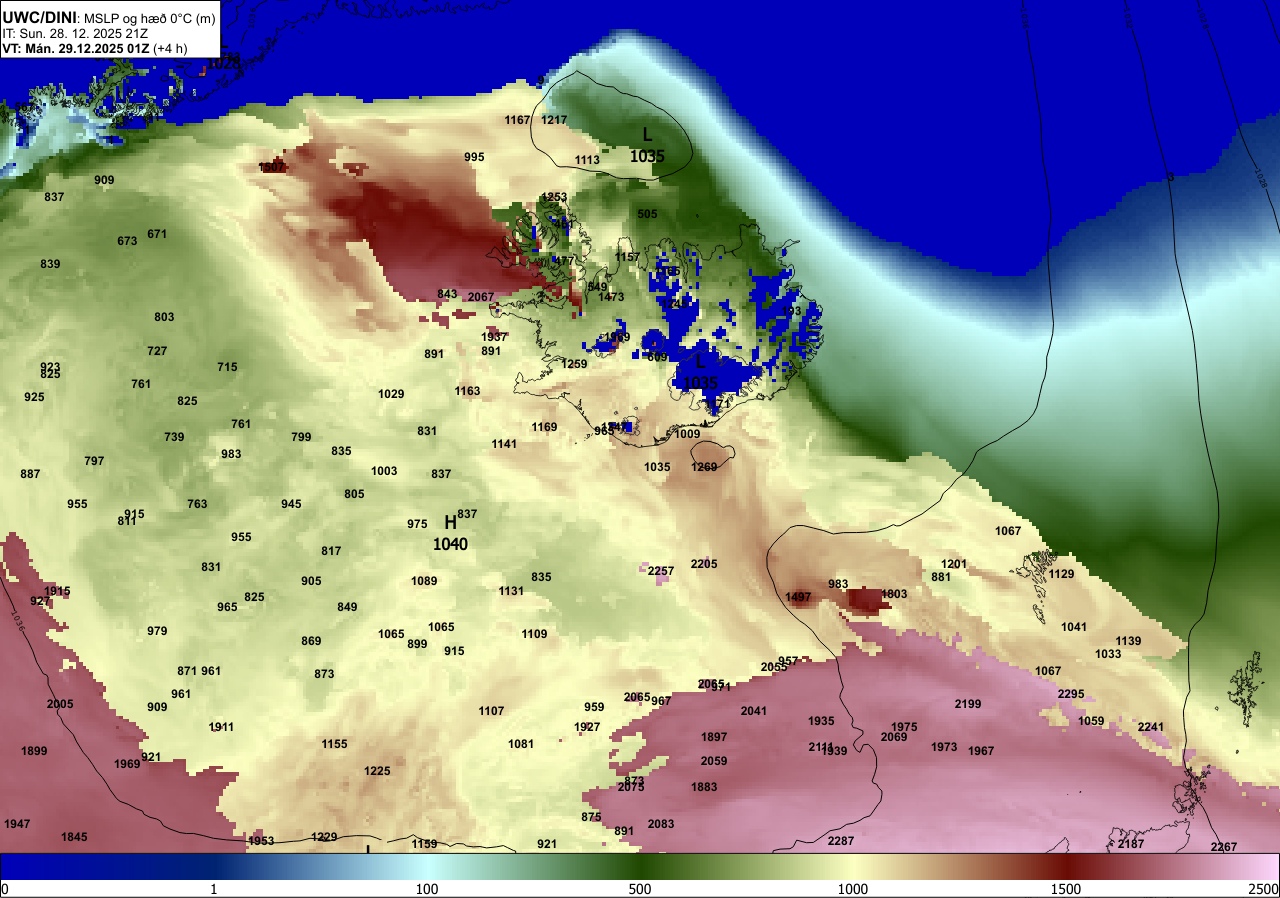Select the map value 1155
This screenshot has width=1280, height=898.
click(334, 744)
